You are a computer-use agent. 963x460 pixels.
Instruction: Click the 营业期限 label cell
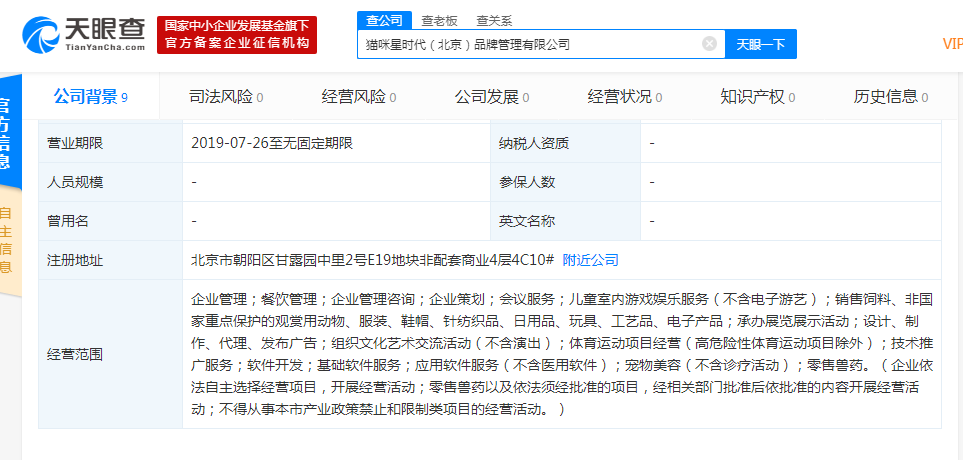[111, 144]
